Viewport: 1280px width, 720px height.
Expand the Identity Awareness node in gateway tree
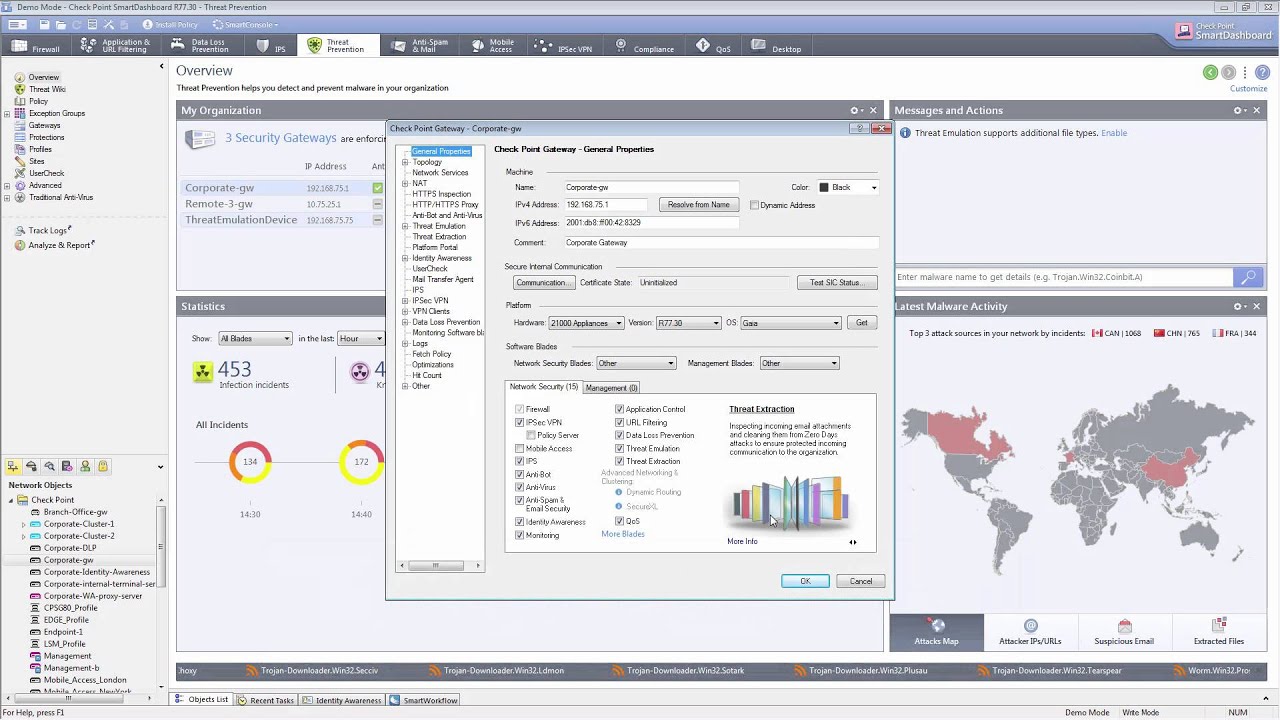pos(405,258)
